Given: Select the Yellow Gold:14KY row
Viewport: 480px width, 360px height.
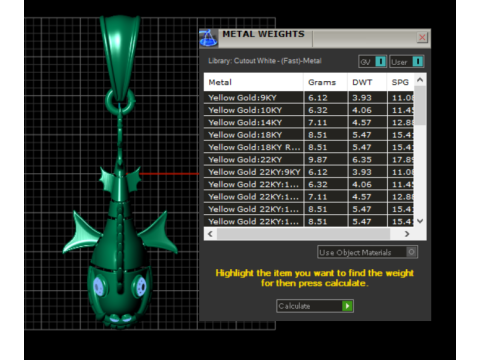Looking at the screenshot, I should point(309,122).
